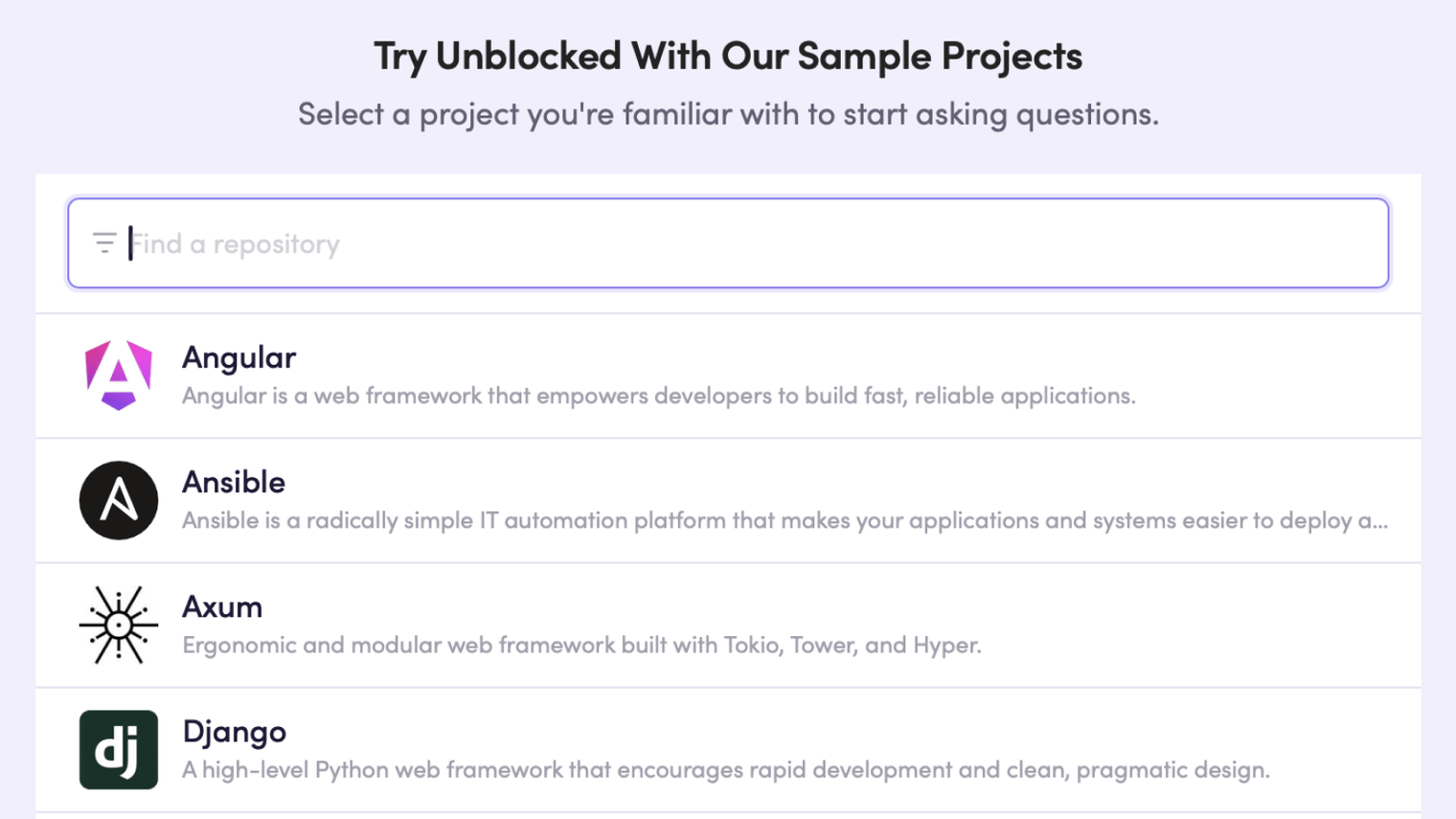This screenshot has height=819, width=1456.
Task: Click the filter icon in search box
Action: point(104,243)
